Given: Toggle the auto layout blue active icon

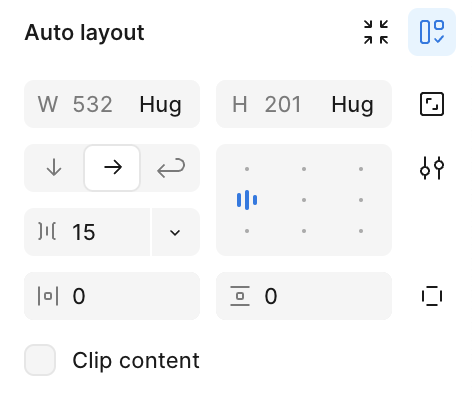Looking at the screenshot, I should click(432, 32).
